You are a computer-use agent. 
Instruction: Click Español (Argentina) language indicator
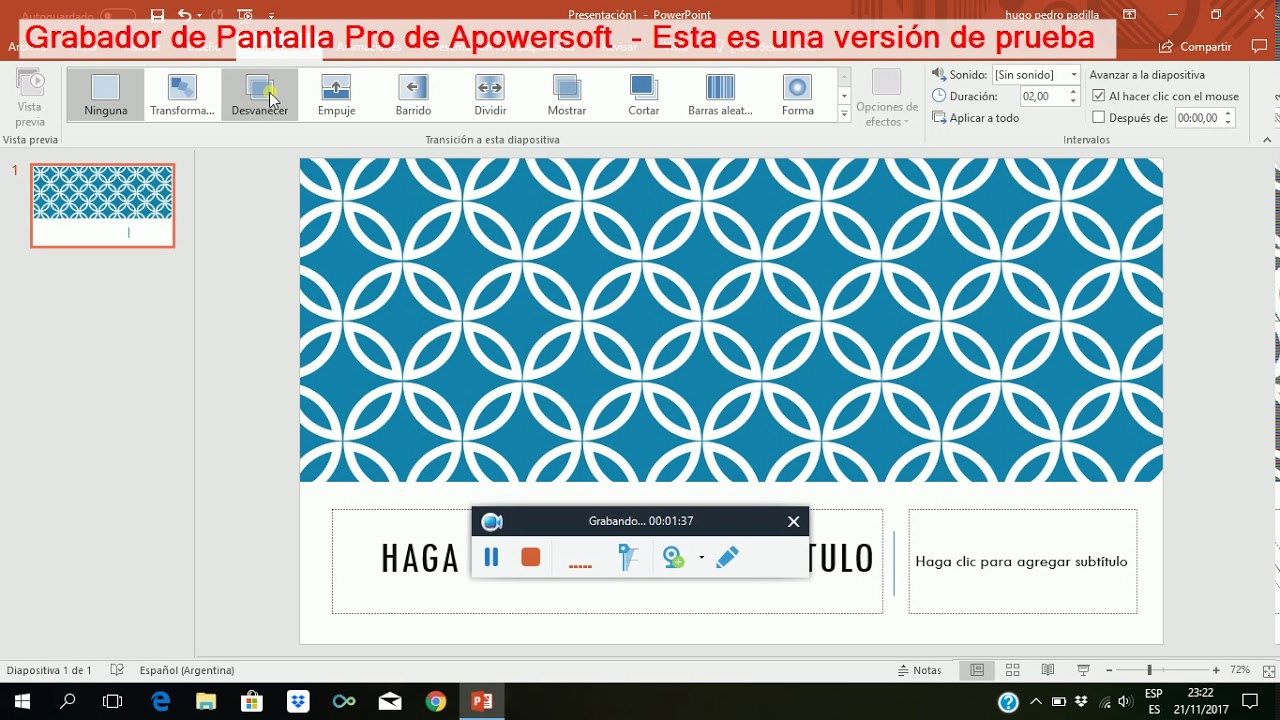(x=187, y=670)
